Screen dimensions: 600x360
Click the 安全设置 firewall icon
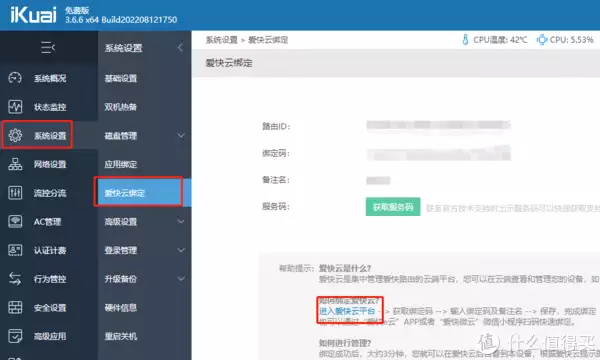click(15, 307)
